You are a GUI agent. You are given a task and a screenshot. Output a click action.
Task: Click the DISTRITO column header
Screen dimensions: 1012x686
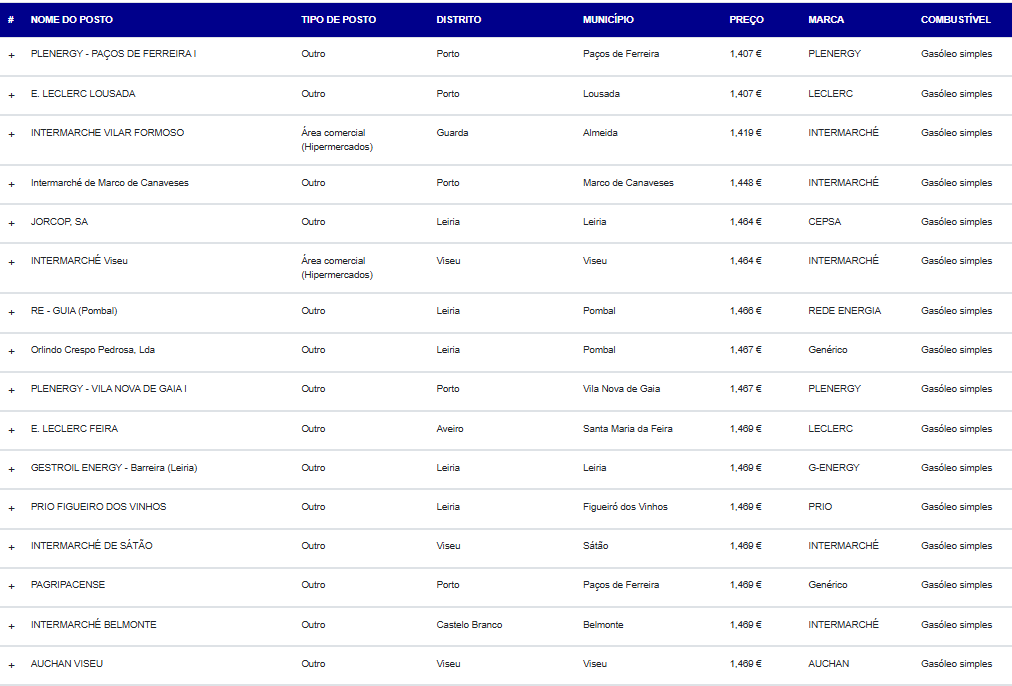click(x=458, y=20)
